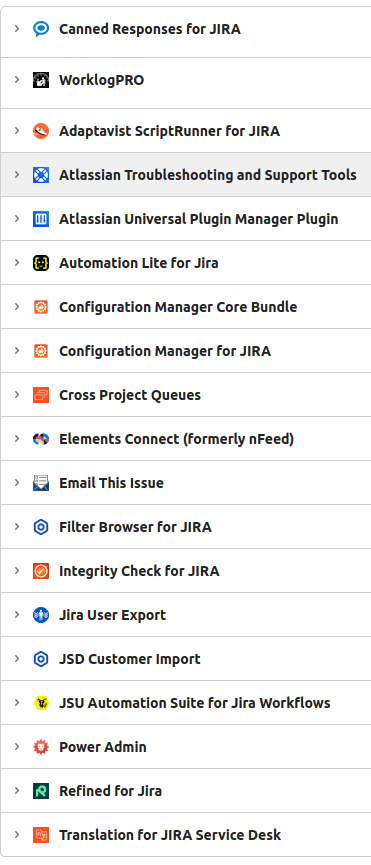The width and height of the screenshot is (371, 865).
Task: Expand Translation for JIRA Service Desk chevron
Action: 17,834
